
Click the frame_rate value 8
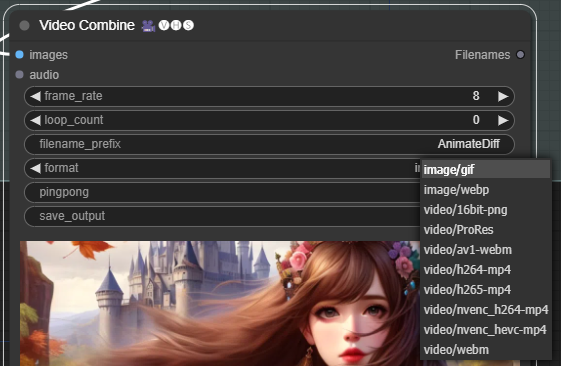[x=476, y=96]
